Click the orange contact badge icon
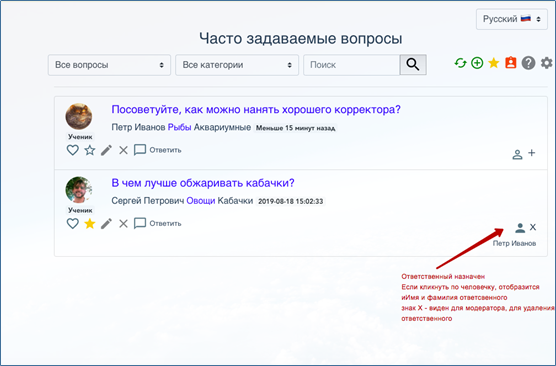Image resolution: width=556 pixels, height=366 pixels. [511, 63]
